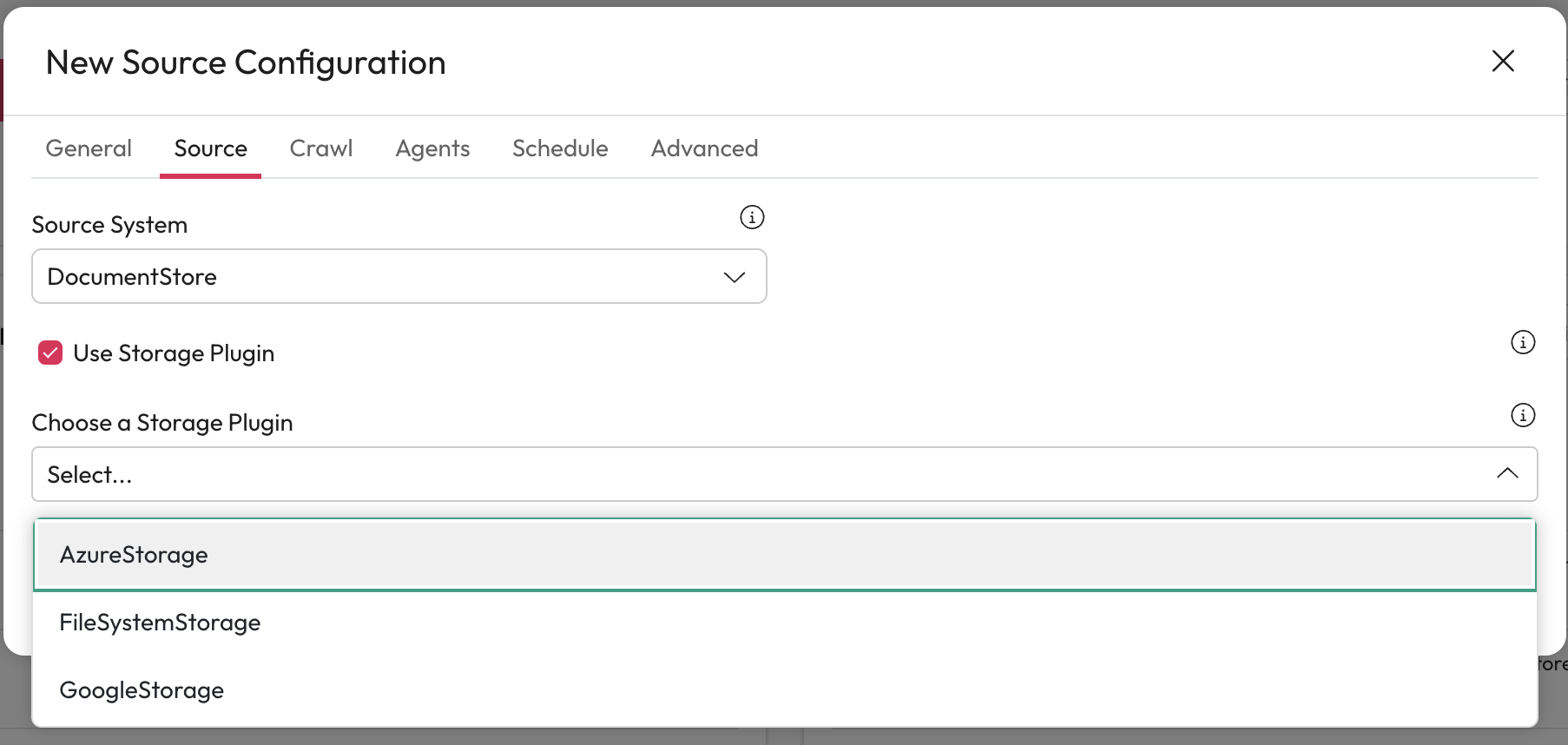Select the Source tab

pos(210,148)
